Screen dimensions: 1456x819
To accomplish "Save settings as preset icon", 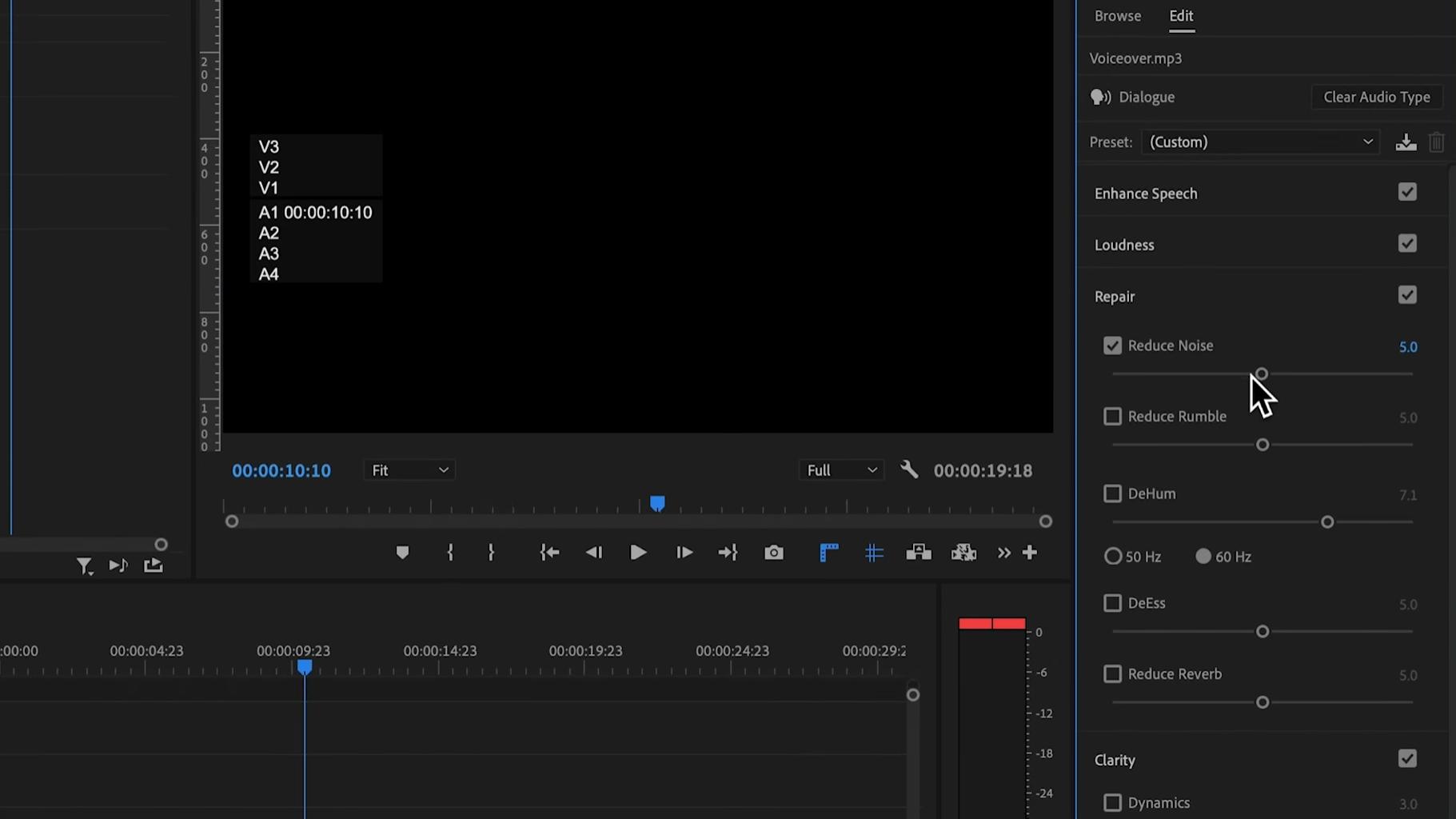I will pos(1406,142).
